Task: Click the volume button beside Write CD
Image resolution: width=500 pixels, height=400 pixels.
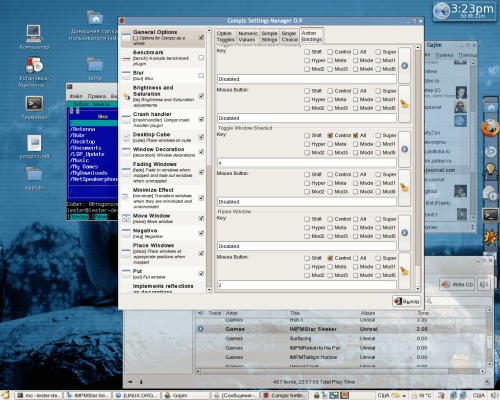Action: click(x=484, y=284)
